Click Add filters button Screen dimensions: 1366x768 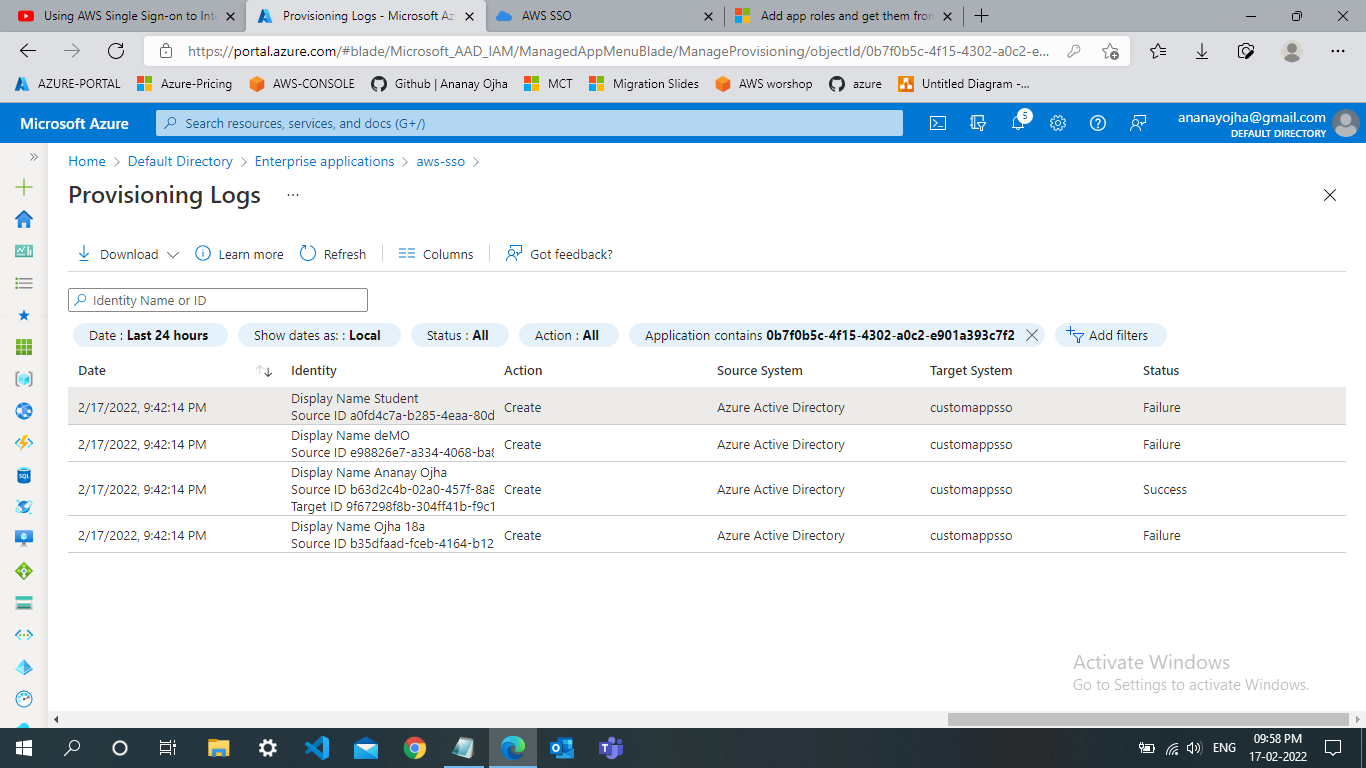(x=1110, y=335)
